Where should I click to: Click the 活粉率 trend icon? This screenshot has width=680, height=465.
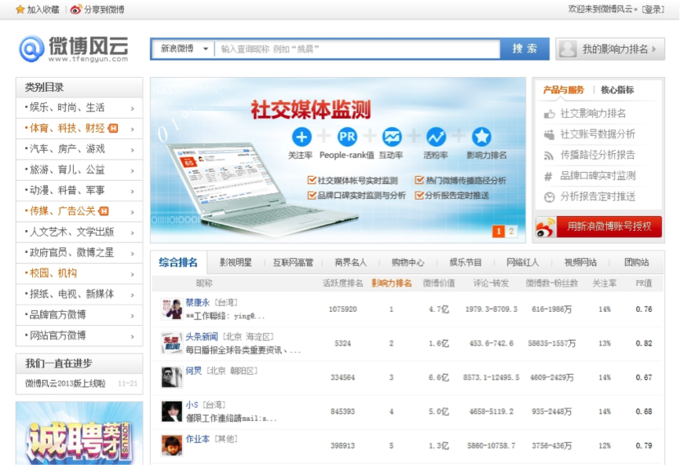[436, 137]
